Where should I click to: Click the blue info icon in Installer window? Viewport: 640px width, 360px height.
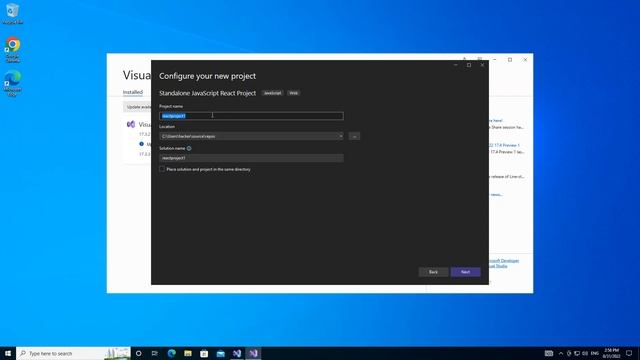(x=141, y=144)
